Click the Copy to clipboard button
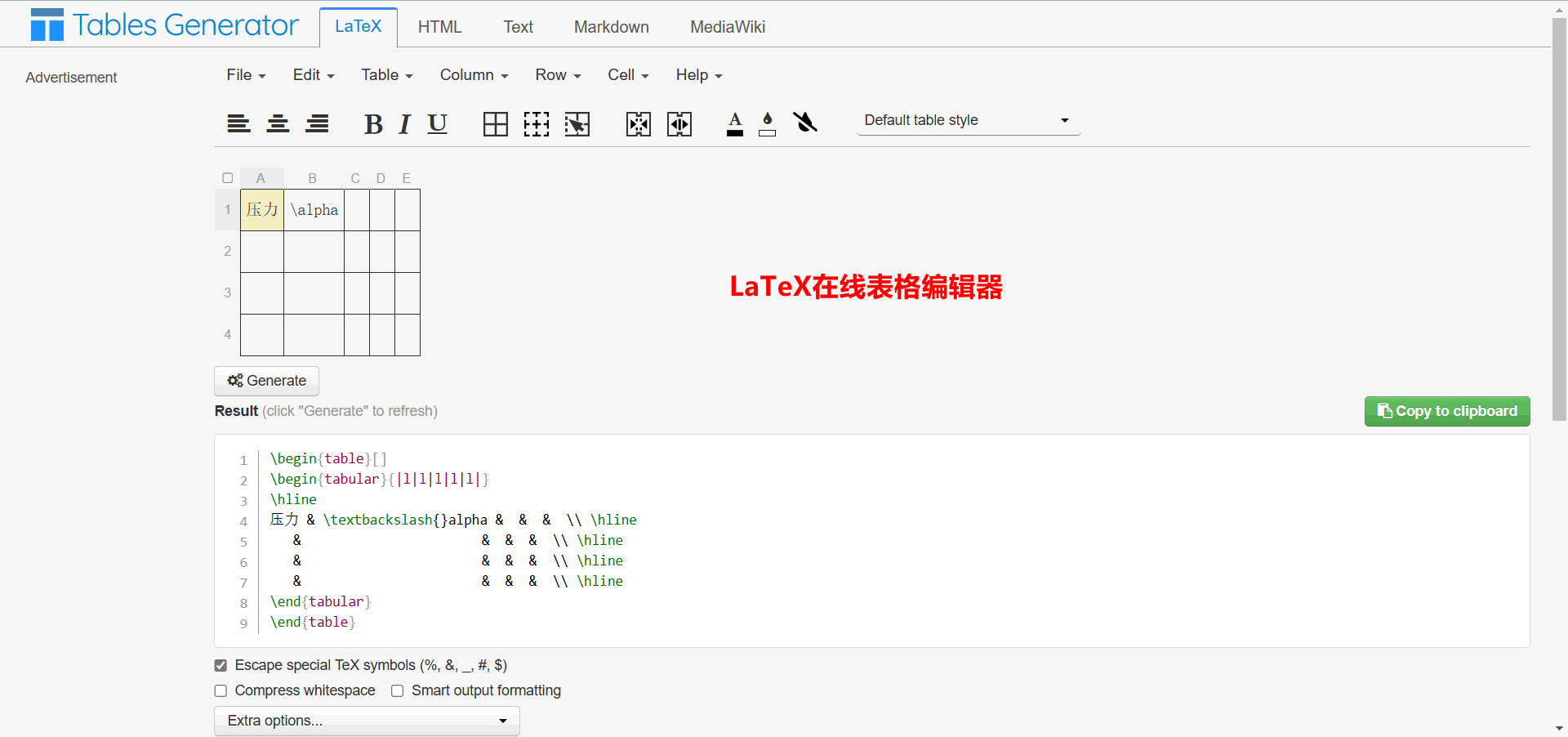The width and height of the screenshot is (1568, 737). [1447, 411]
